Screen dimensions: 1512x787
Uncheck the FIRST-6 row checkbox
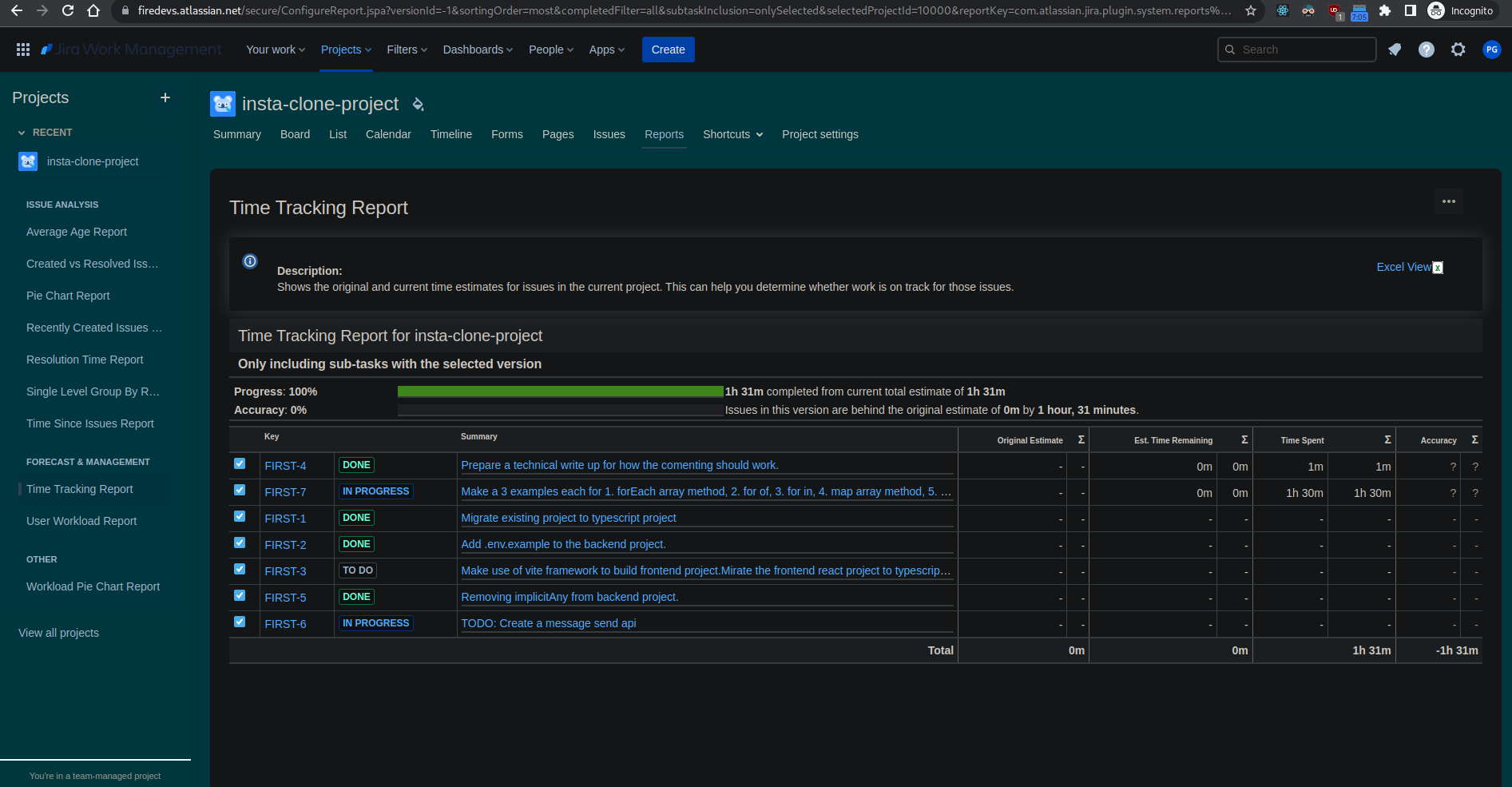(240, 622)
